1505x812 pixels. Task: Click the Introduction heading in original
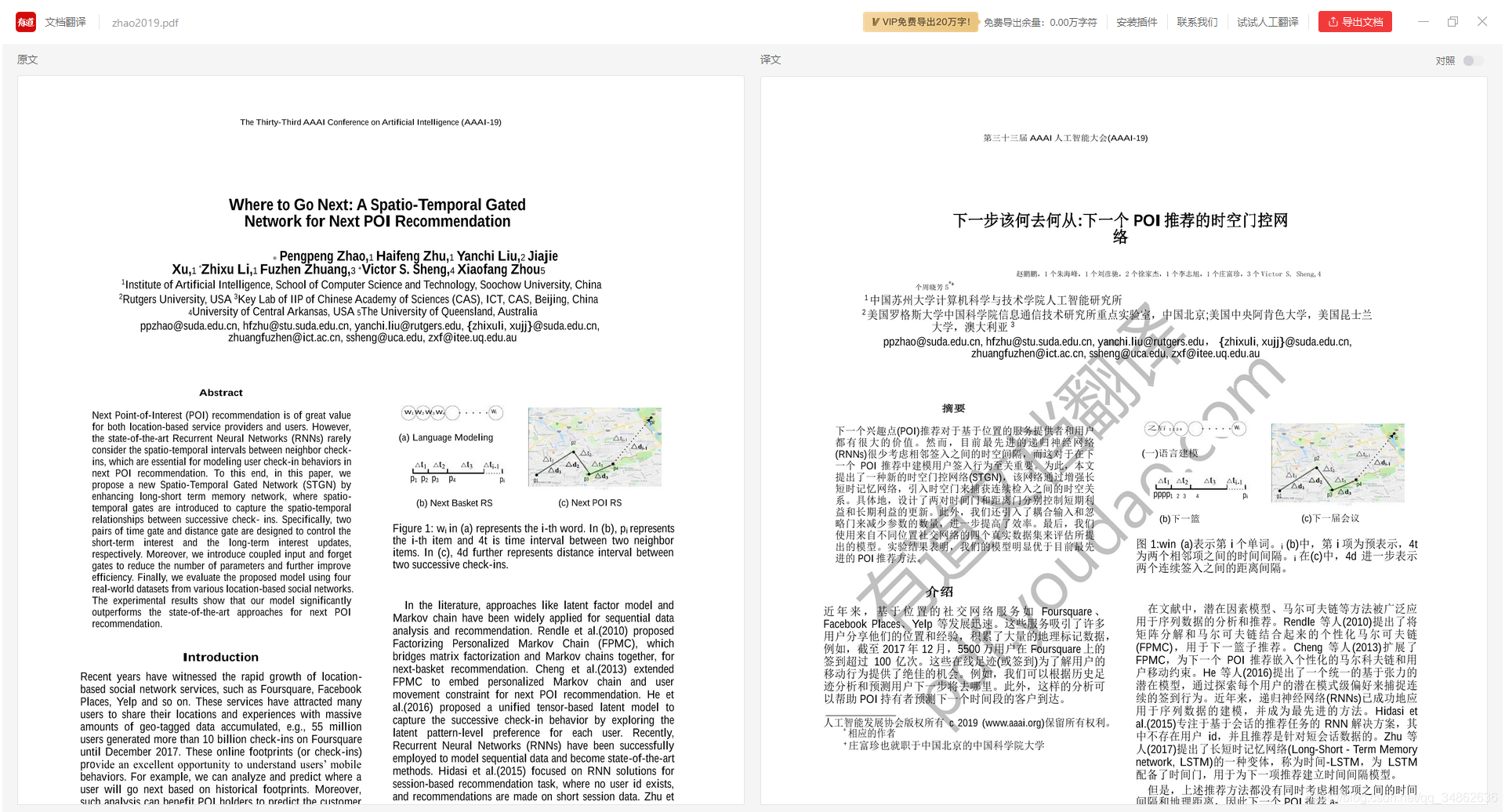(221, 657)
